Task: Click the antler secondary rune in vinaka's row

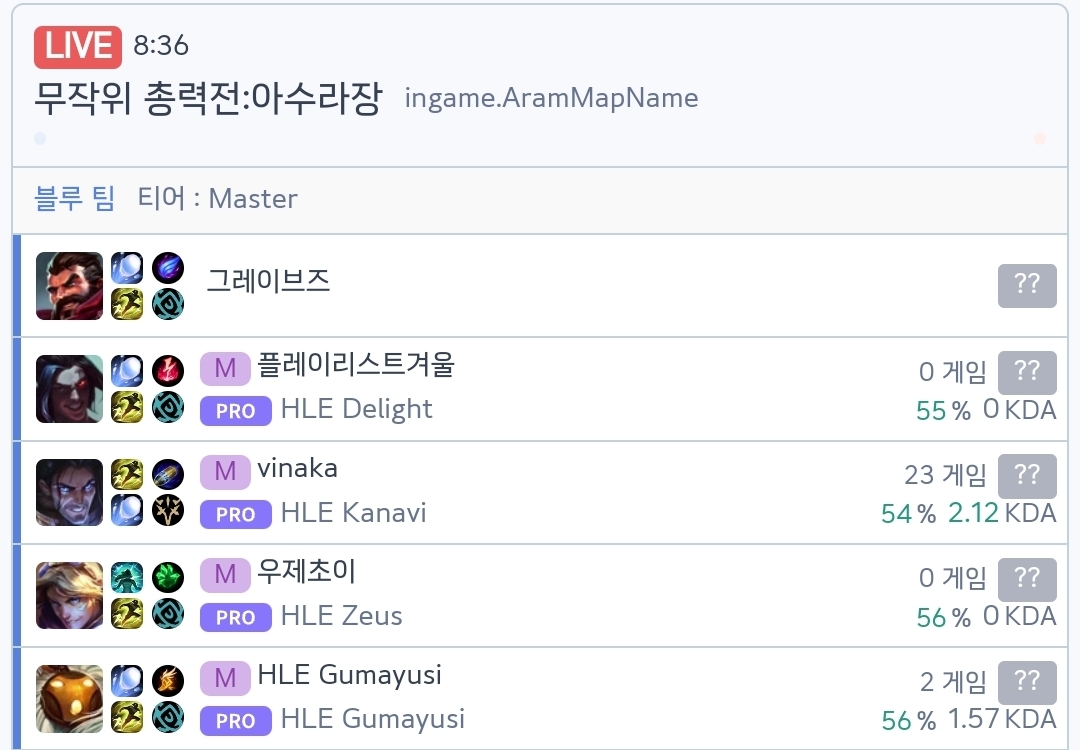Action: [x=168, y=510]
